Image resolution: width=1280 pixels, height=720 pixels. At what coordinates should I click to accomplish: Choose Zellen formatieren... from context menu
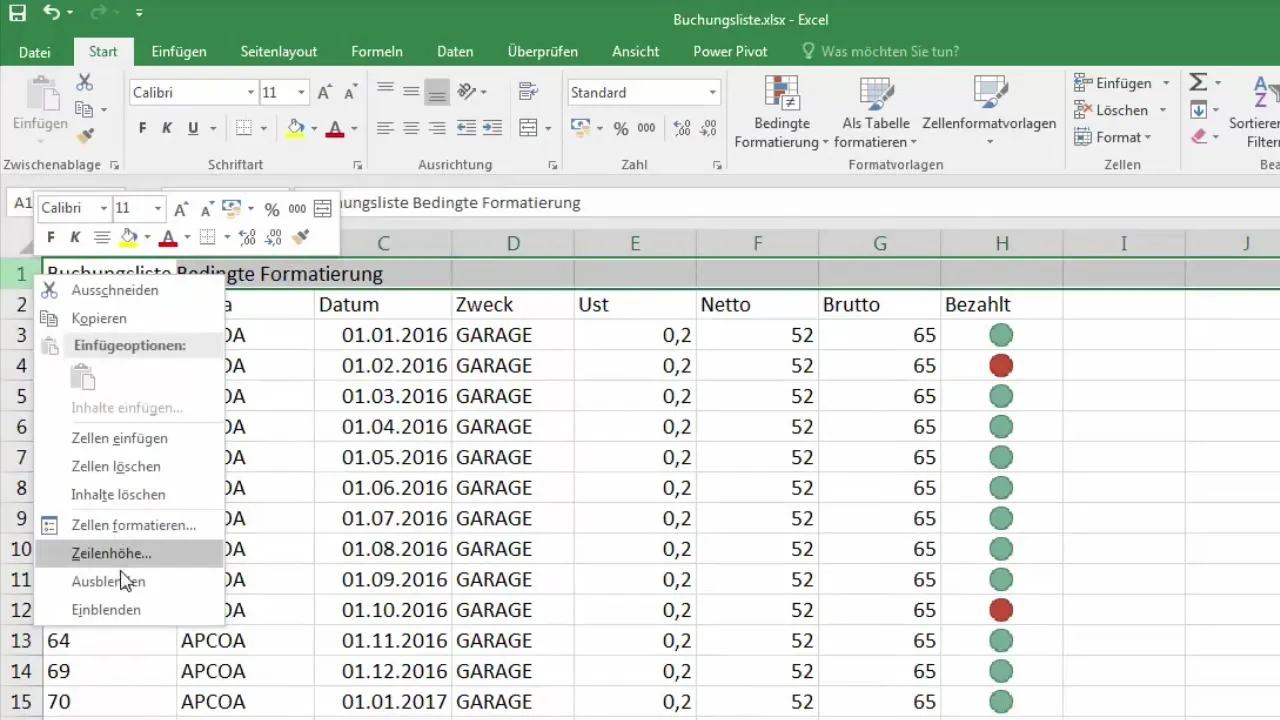129,525
